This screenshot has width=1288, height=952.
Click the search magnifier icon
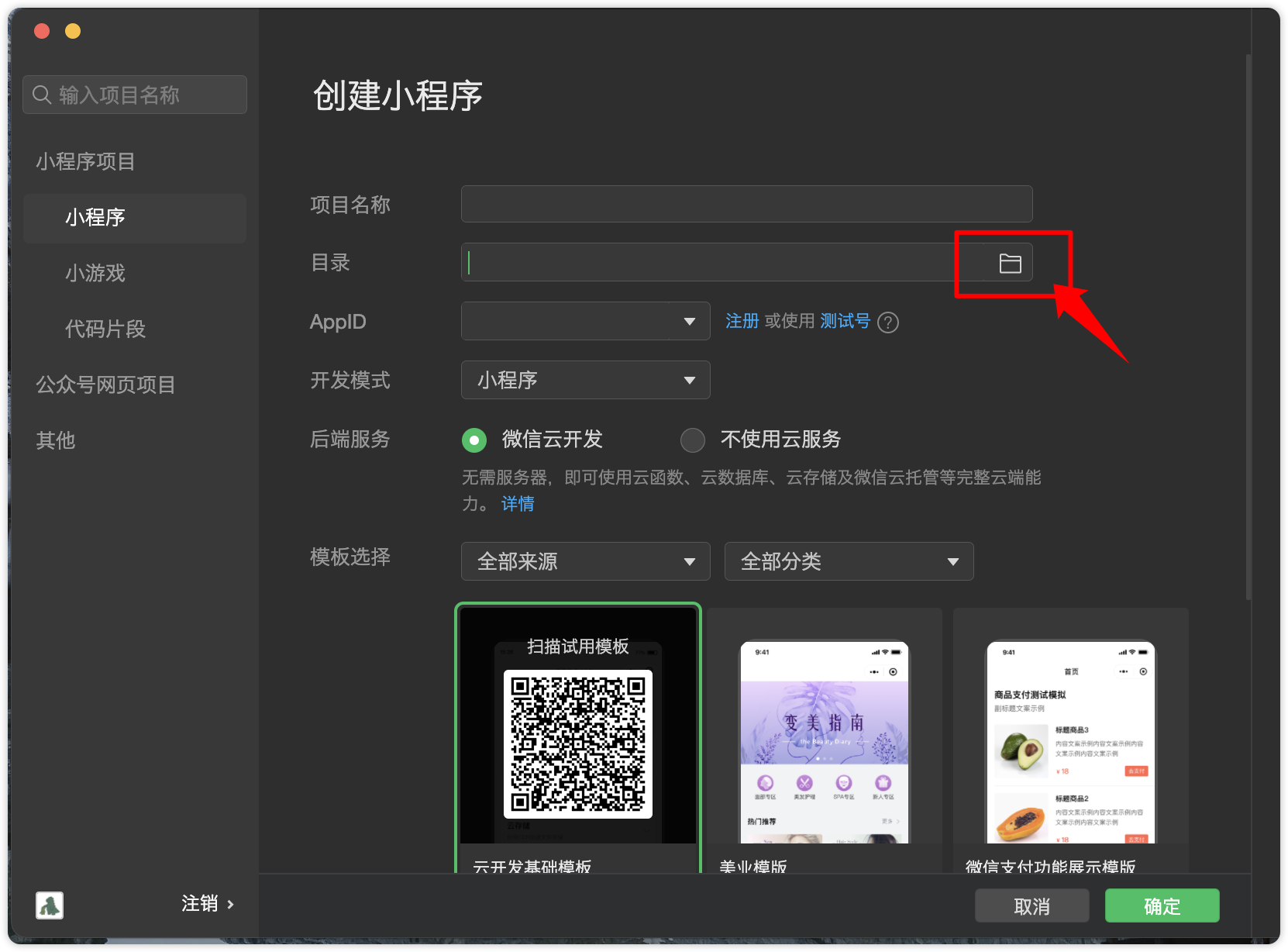42,95
